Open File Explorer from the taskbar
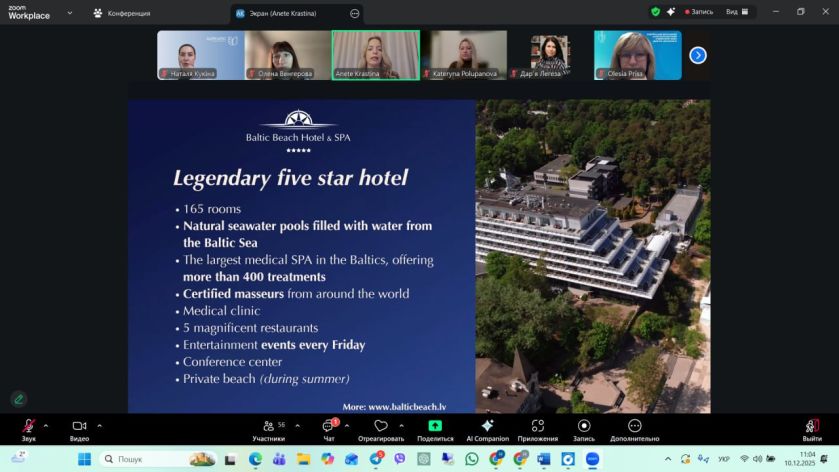Viewport: 839px width, 472px height. [303, 459]
